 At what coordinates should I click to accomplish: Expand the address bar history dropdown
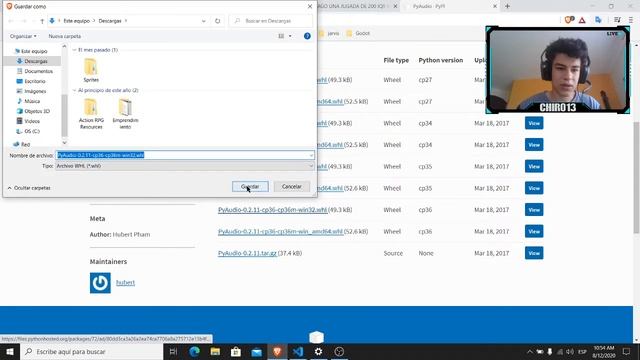coord(203,20)
